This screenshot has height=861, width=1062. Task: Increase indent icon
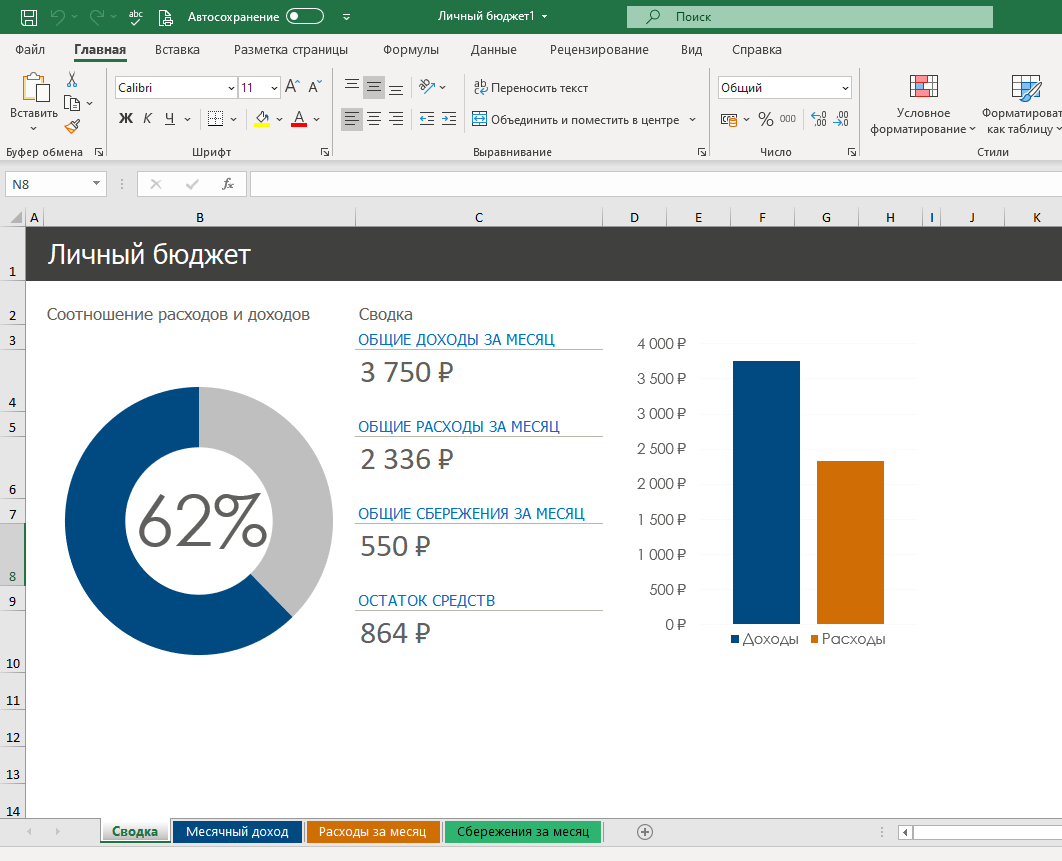pos(449,119)
